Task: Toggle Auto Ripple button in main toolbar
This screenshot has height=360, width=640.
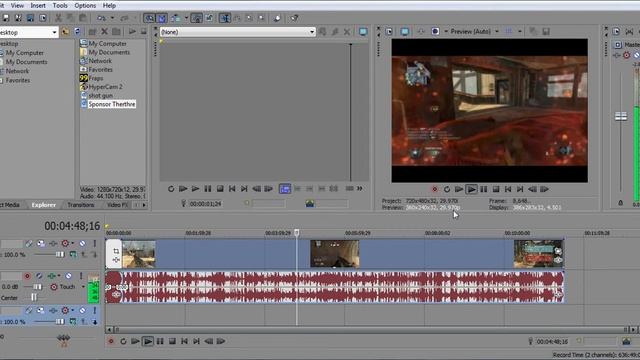Action: [x=176, y=18]
